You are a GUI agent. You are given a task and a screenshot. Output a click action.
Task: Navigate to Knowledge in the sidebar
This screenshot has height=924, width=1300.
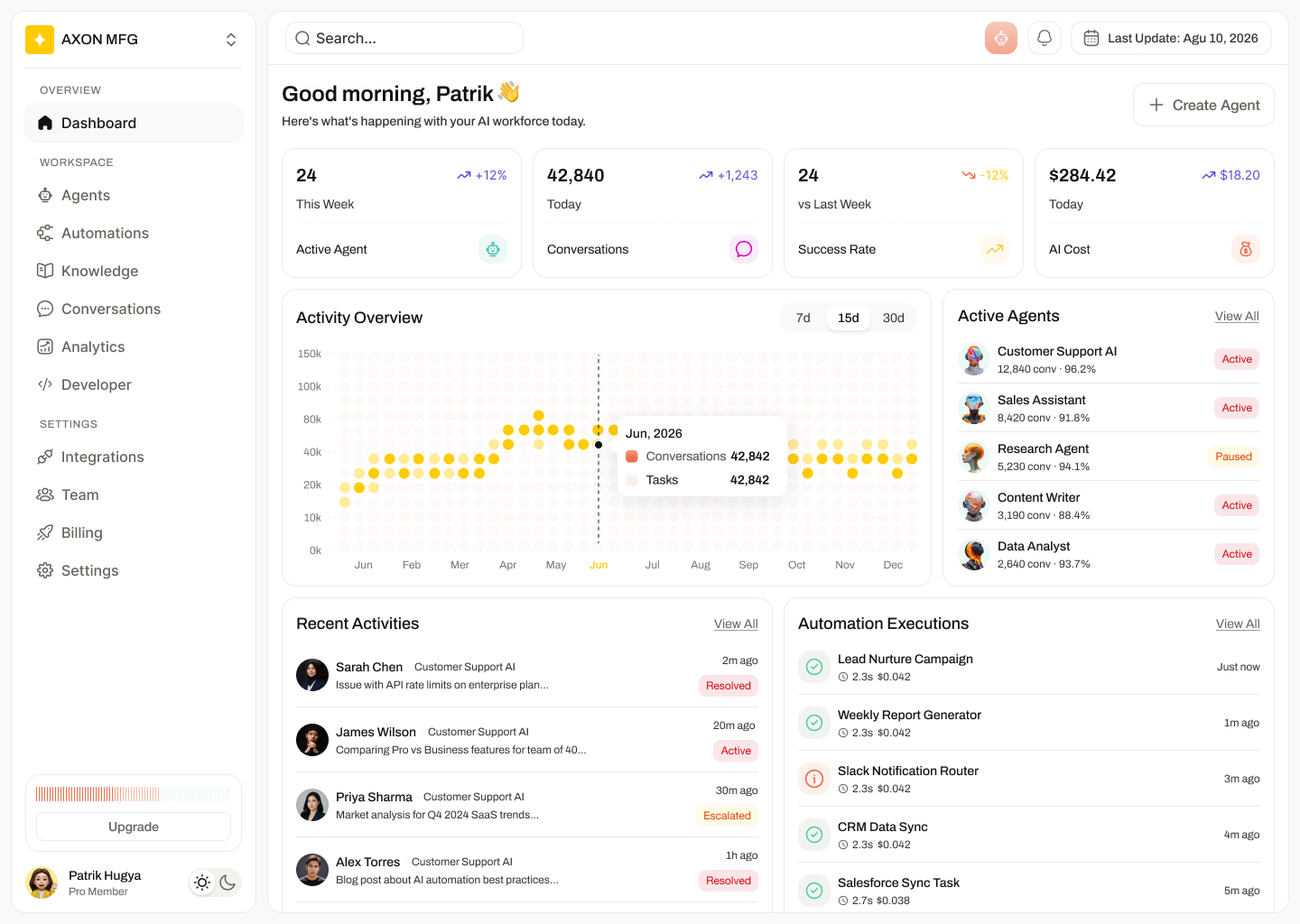tap(134, 271)
